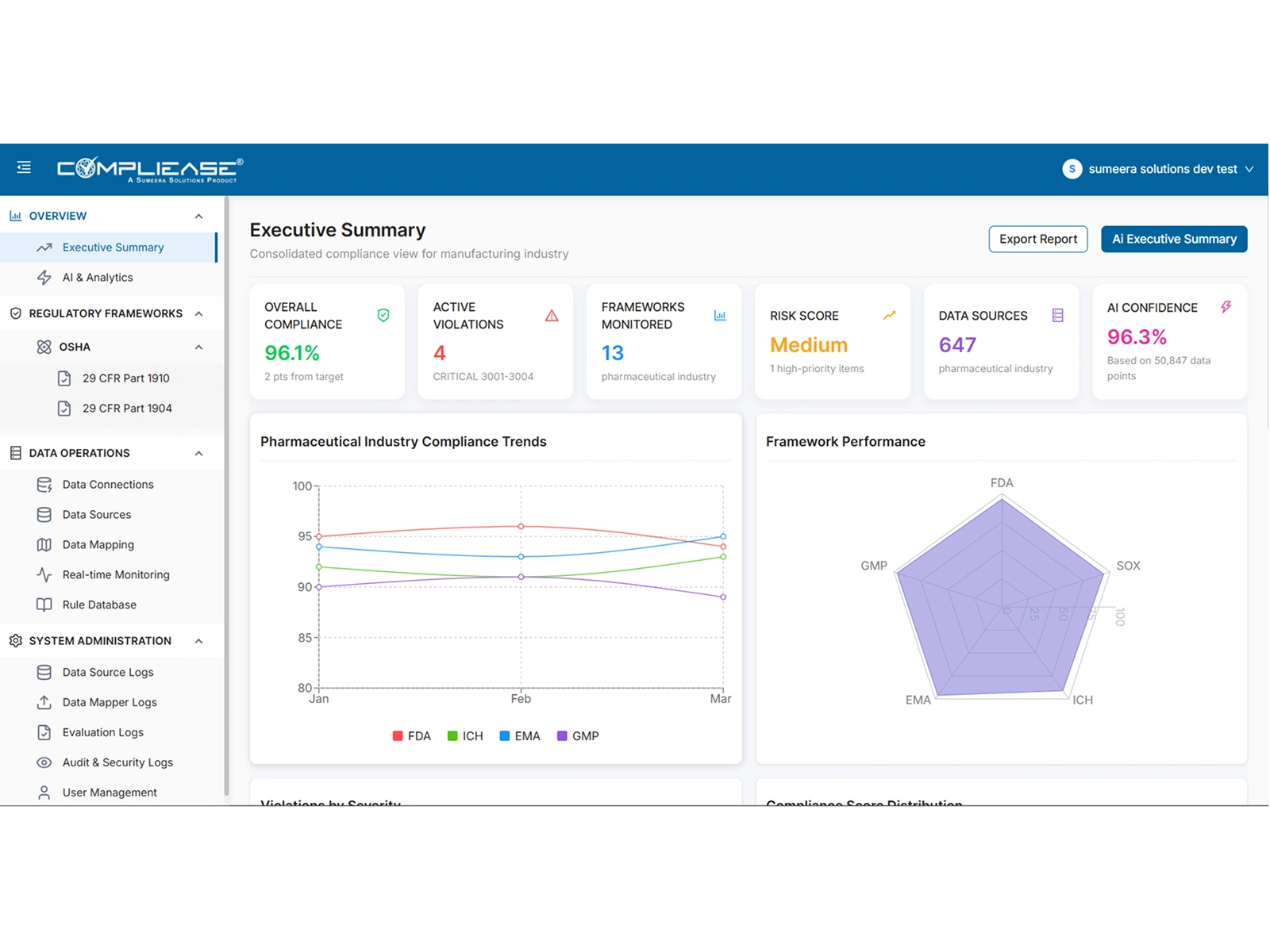This screenshot has height=952, width=1270.
Task: Click the Data Mapping map icon
Action: point(43,544)
